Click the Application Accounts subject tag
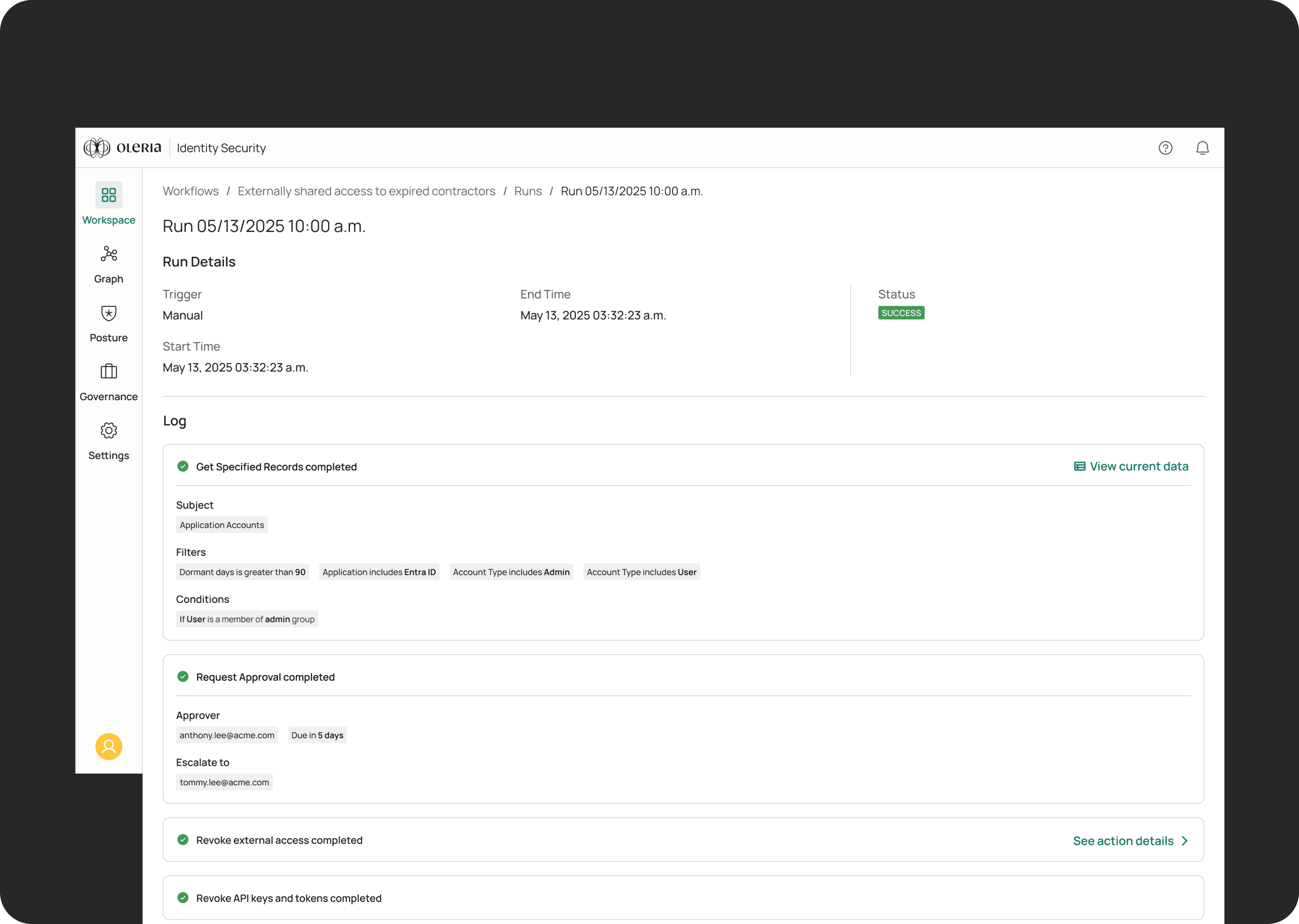The image size is (1299, 924). [221, 525]
